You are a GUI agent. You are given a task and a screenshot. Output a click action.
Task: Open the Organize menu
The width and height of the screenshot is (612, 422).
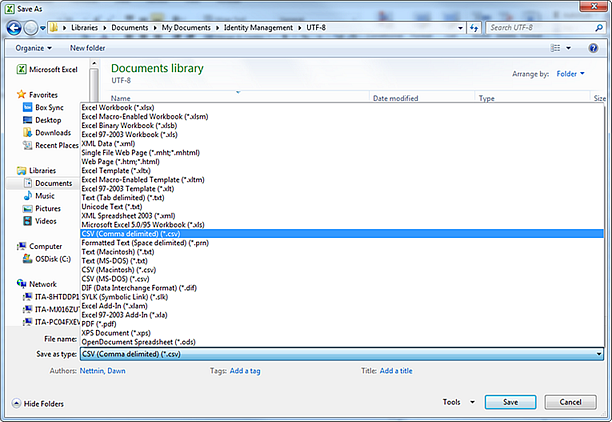(33, 48)
